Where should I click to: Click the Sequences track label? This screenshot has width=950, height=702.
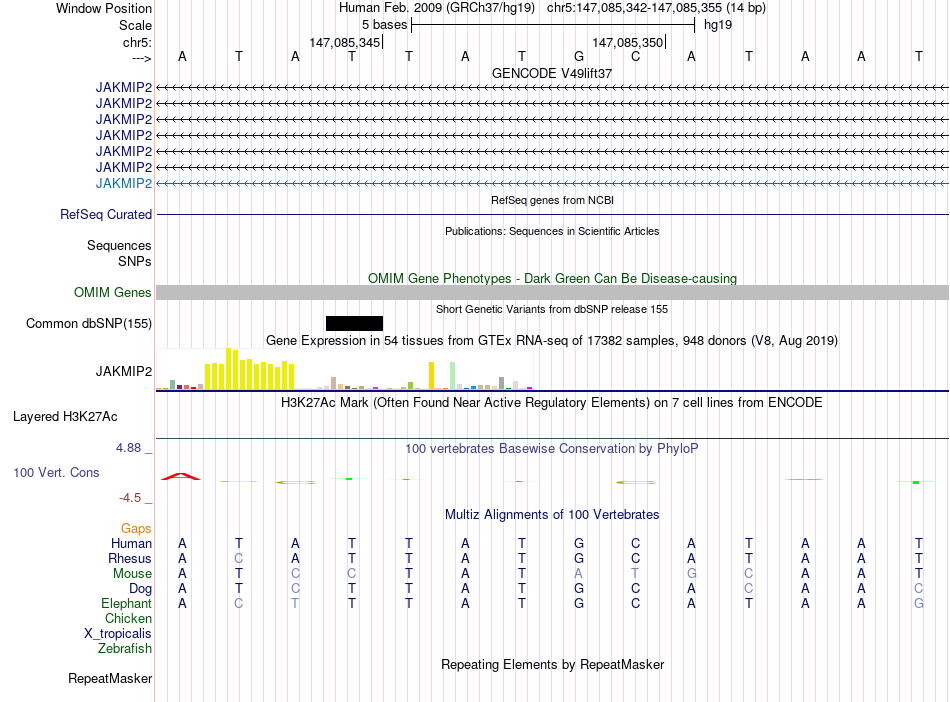click(119, 245)
